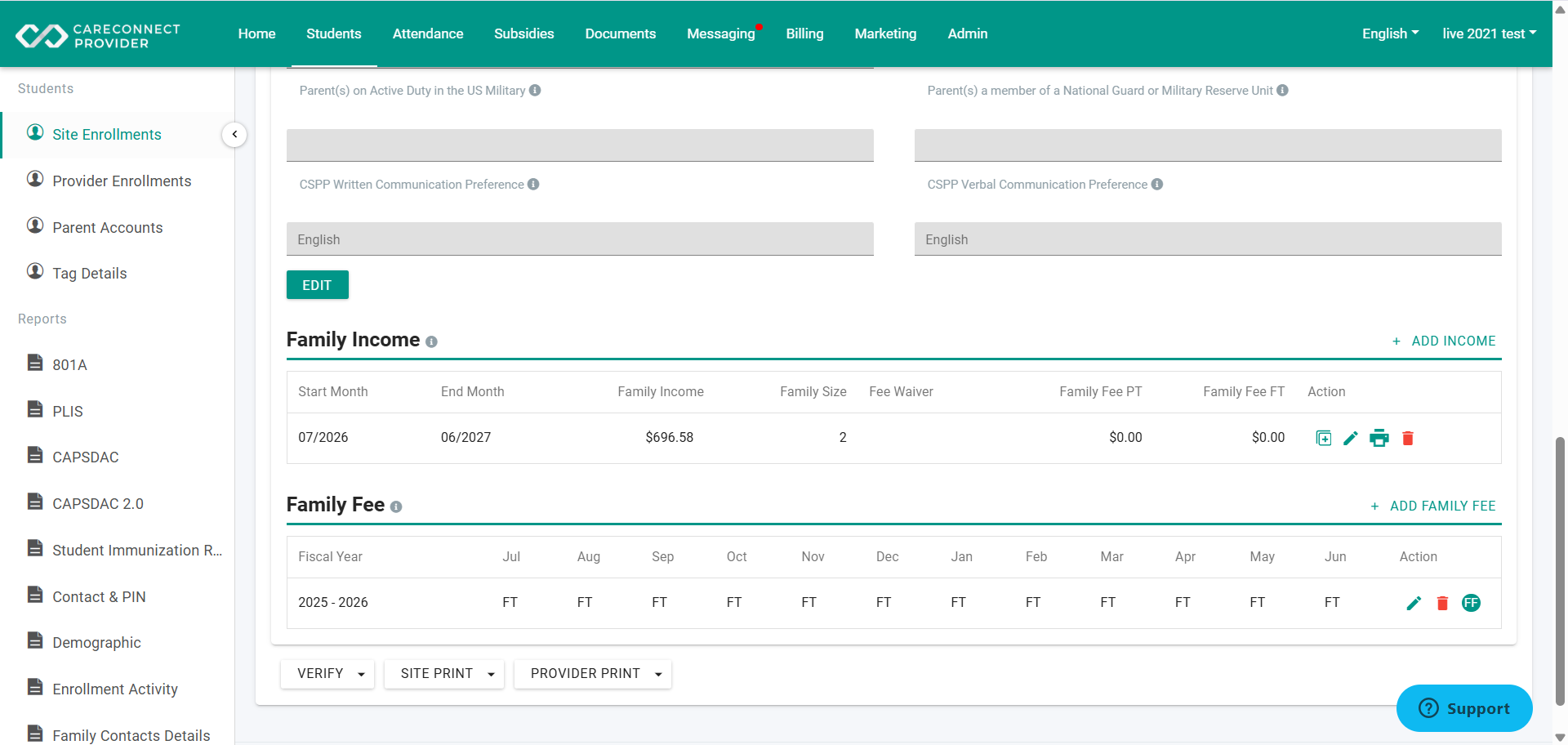
Task: Open the Students tab
Action: [x=334, y=33]
